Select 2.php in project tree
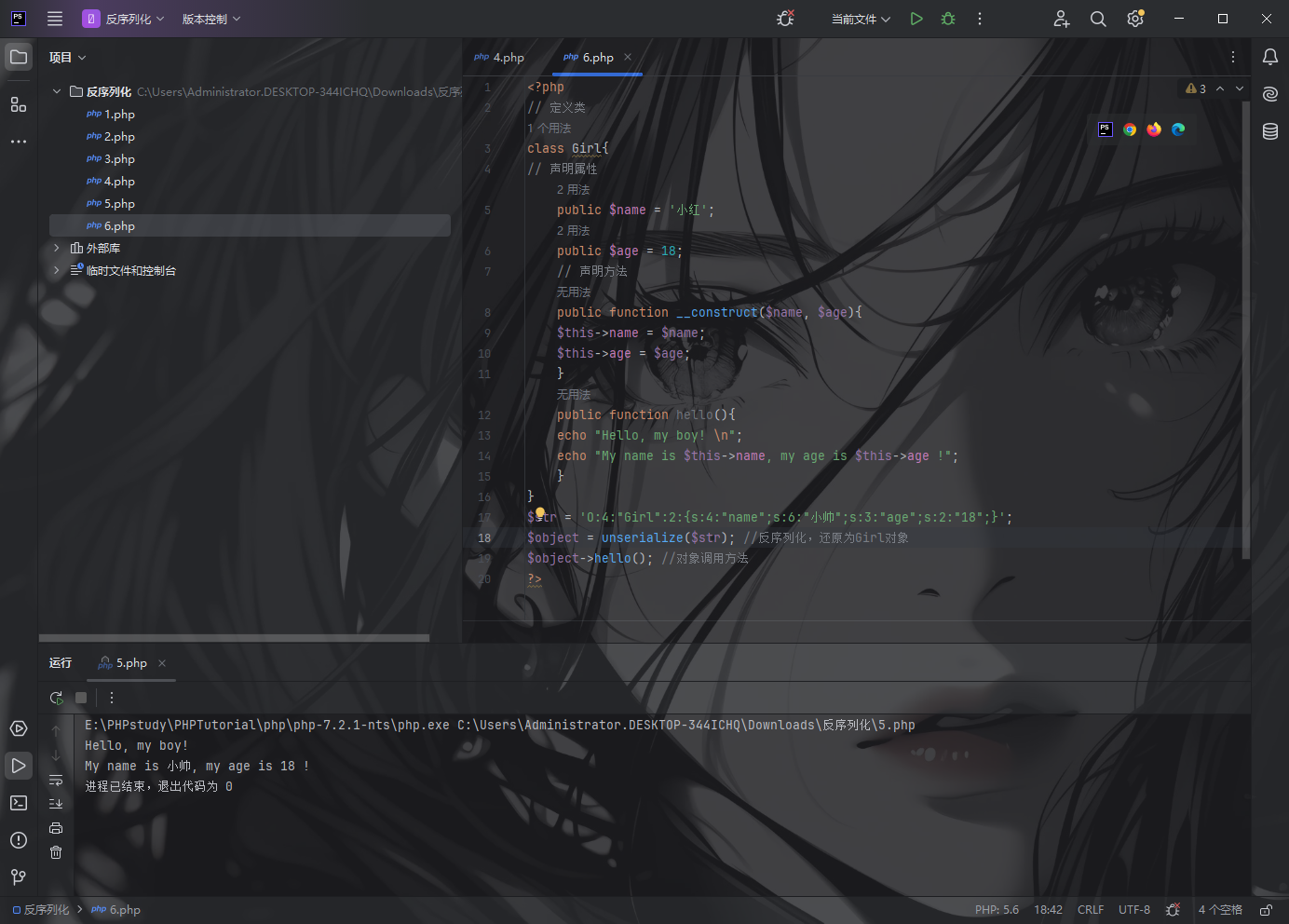Image resolution: width=1289 pixels, height=924 pixels. [111, 137]
